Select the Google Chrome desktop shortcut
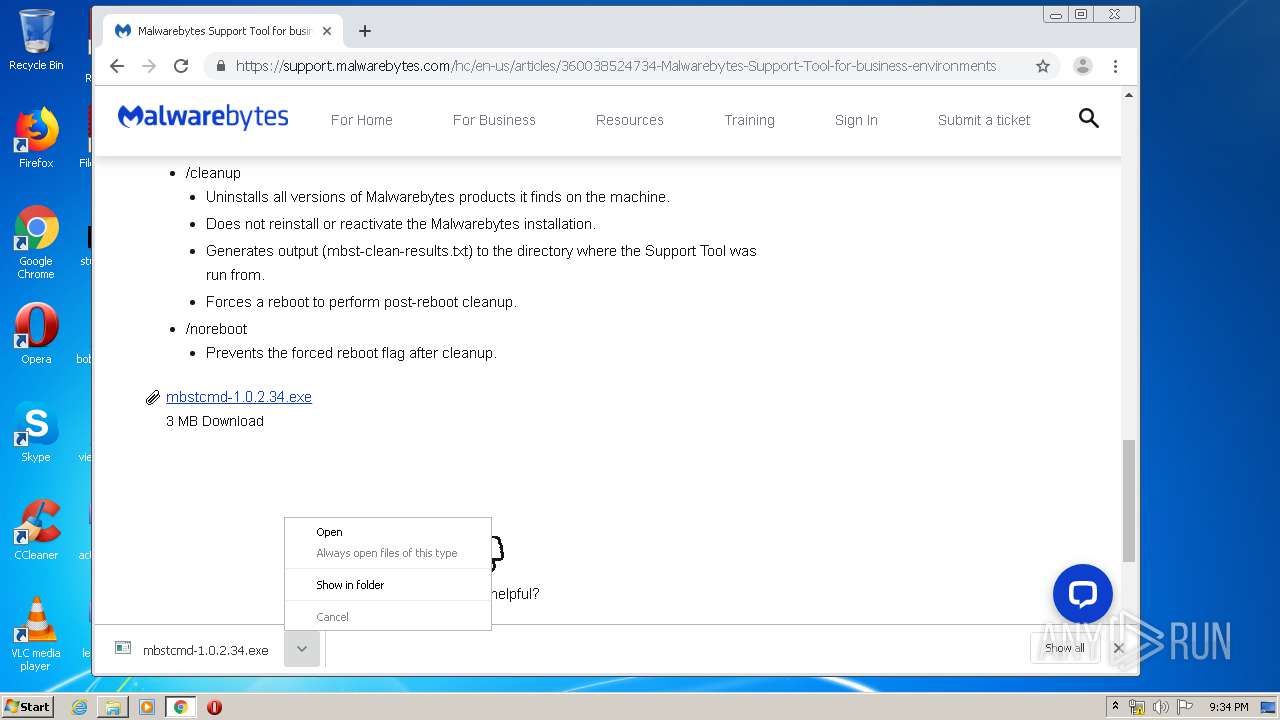Image resolution: width=1280 pixels, height=720 pixels. (x=36, y=242)
